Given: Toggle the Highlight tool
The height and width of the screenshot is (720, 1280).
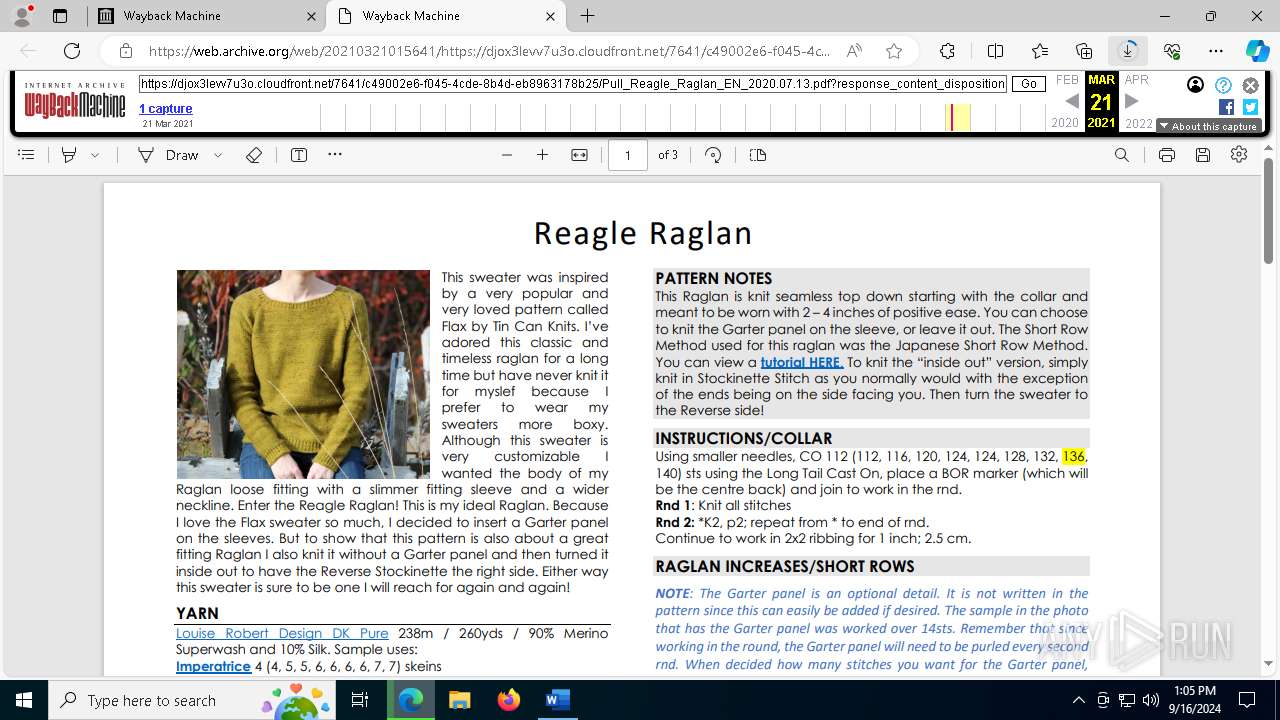Looking at the screenshot, I should [x=69, y=155].
